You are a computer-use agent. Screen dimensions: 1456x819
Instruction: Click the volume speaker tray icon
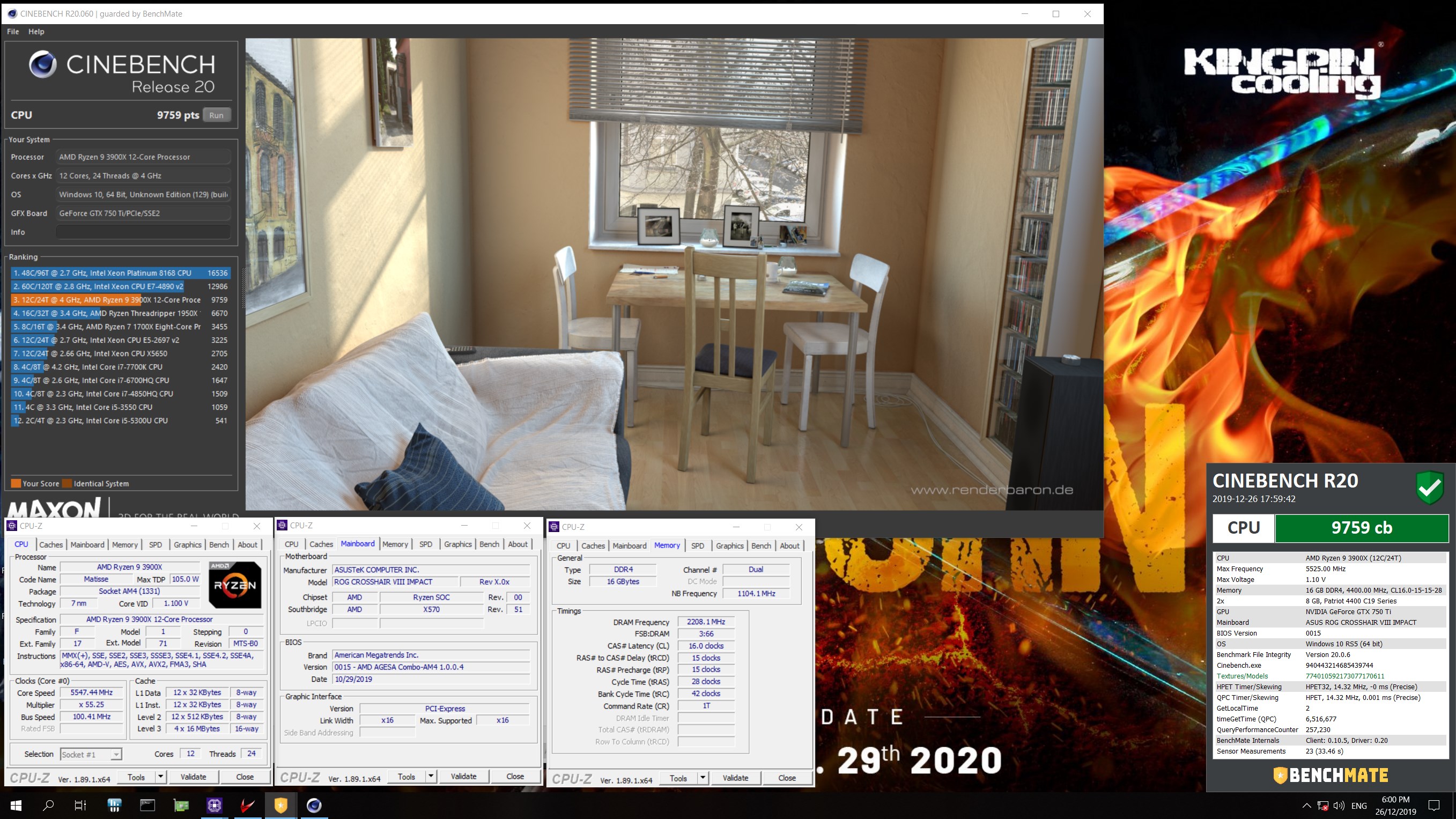pos(1339,806)
